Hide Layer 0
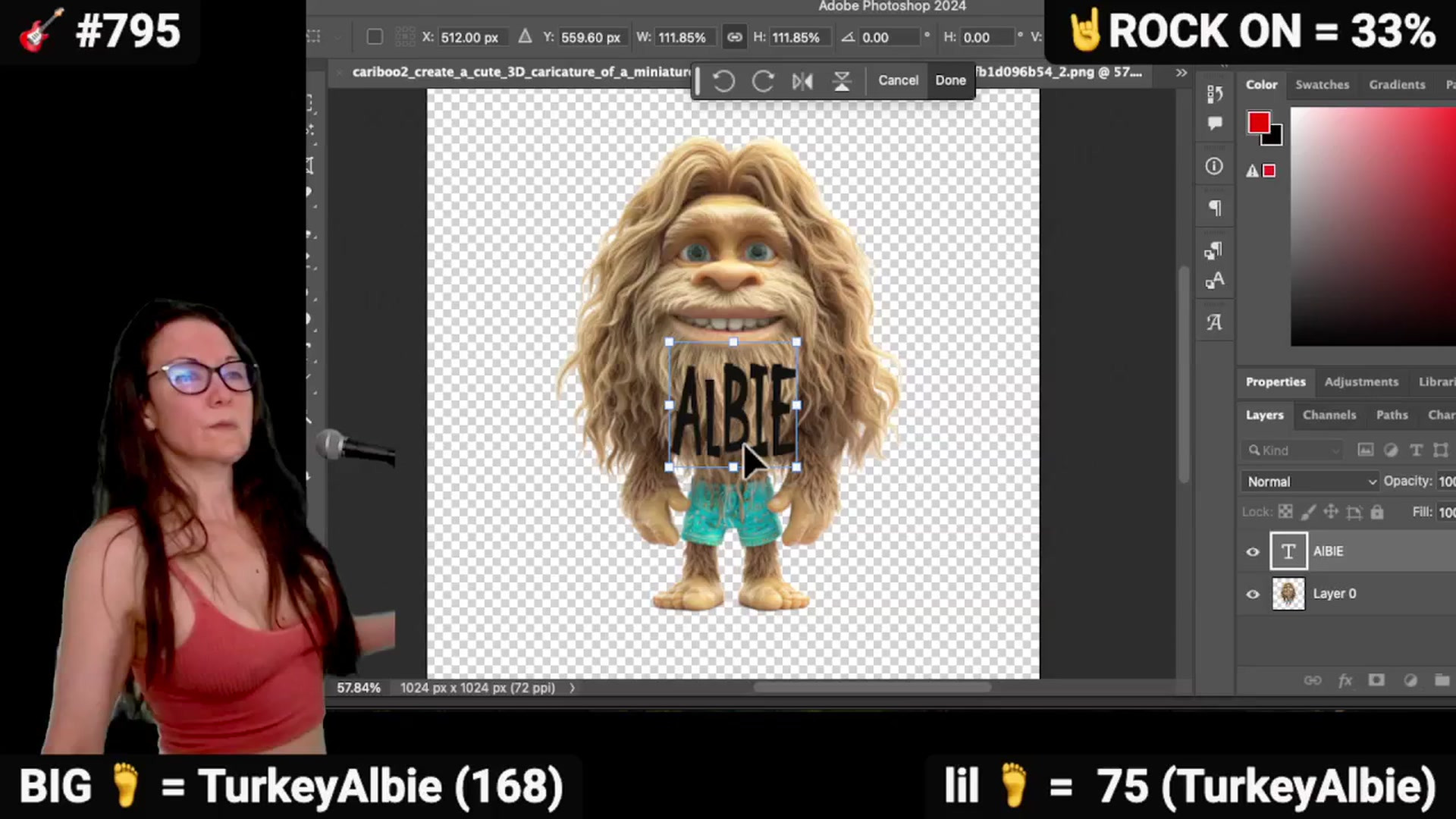Screen dimensions: 1456x819 [1253, 595]
